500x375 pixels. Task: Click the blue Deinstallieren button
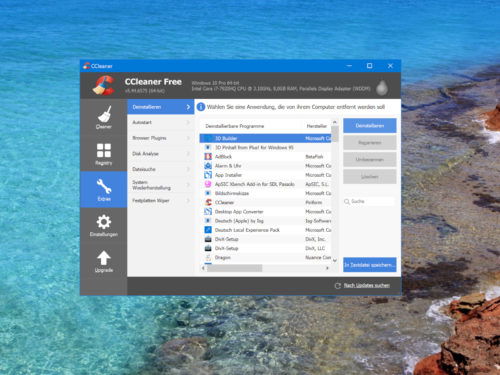tap(370, 126)
